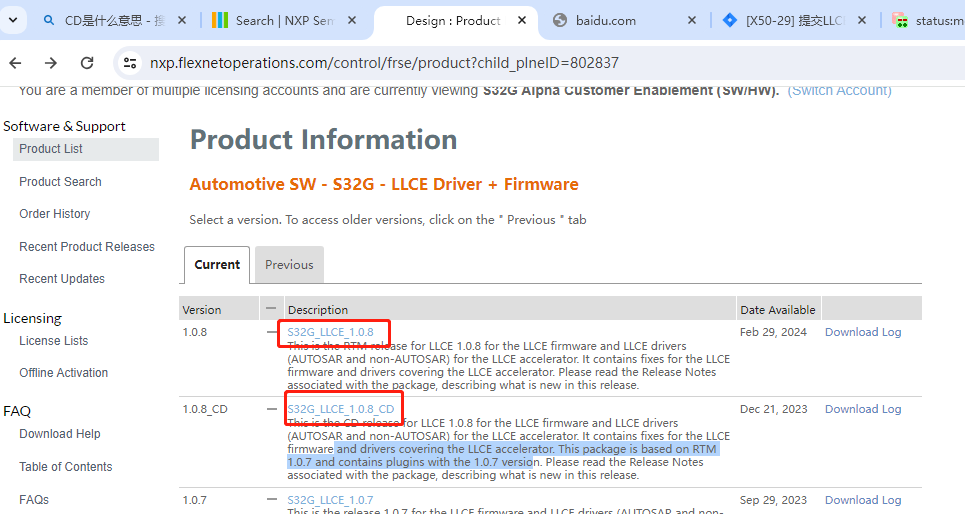Click the Version column header
The height and width of the screenshot is (514, 965).
219,310
